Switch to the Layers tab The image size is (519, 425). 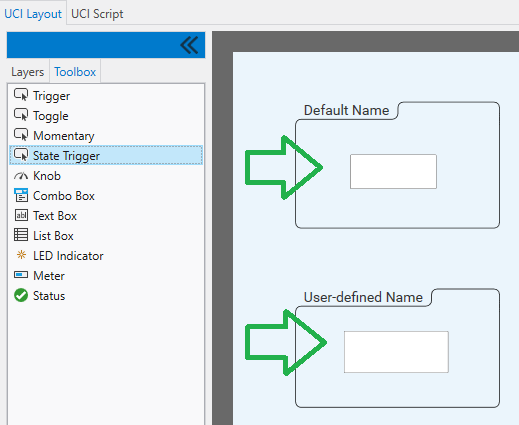[28, 72]
